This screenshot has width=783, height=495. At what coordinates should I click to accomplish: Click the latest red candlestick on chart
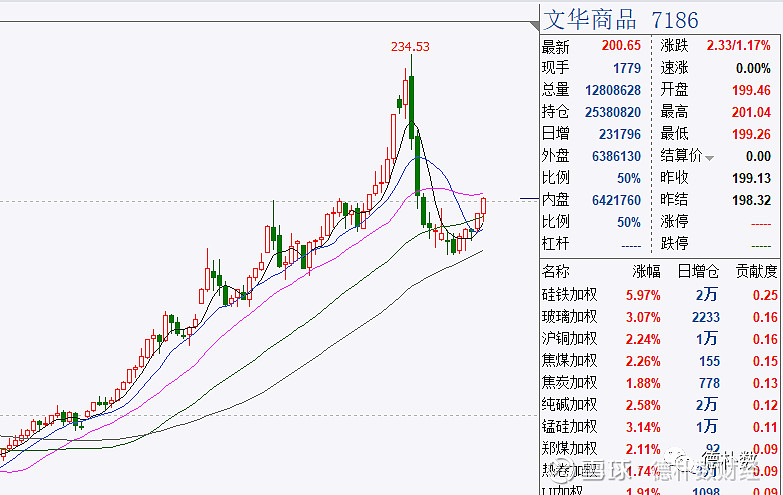(483, 207)
